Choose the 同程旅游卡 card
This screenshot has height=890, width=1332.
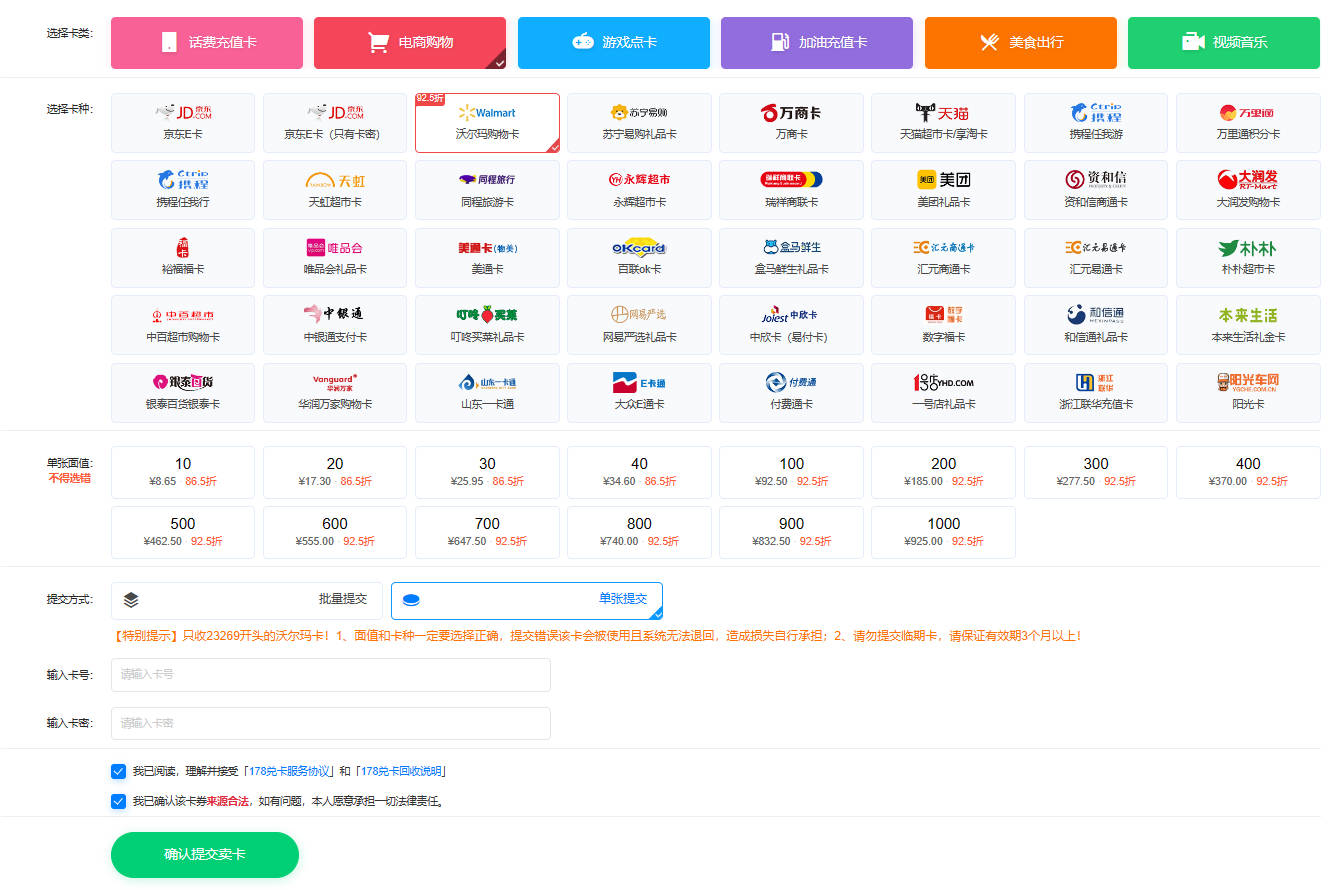point(487,190)
